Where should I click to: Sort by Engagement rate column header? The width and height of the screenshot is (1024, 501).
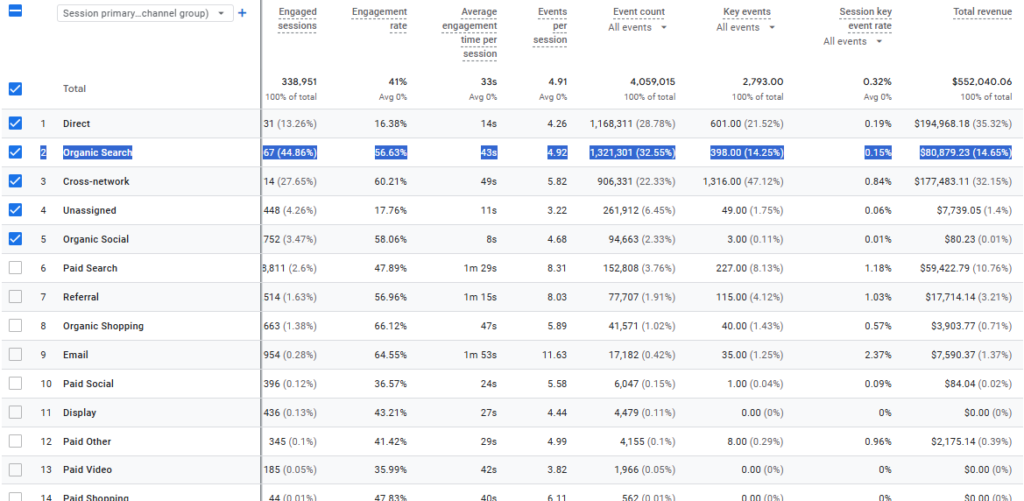[379, 19]
